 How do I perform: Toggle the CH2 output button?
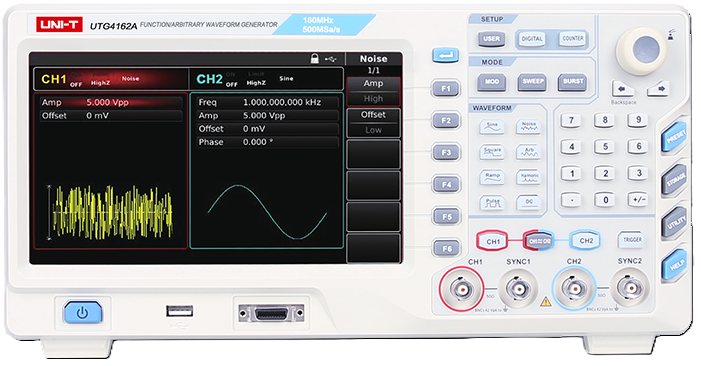pyautogui.click(x=586, y=241)
